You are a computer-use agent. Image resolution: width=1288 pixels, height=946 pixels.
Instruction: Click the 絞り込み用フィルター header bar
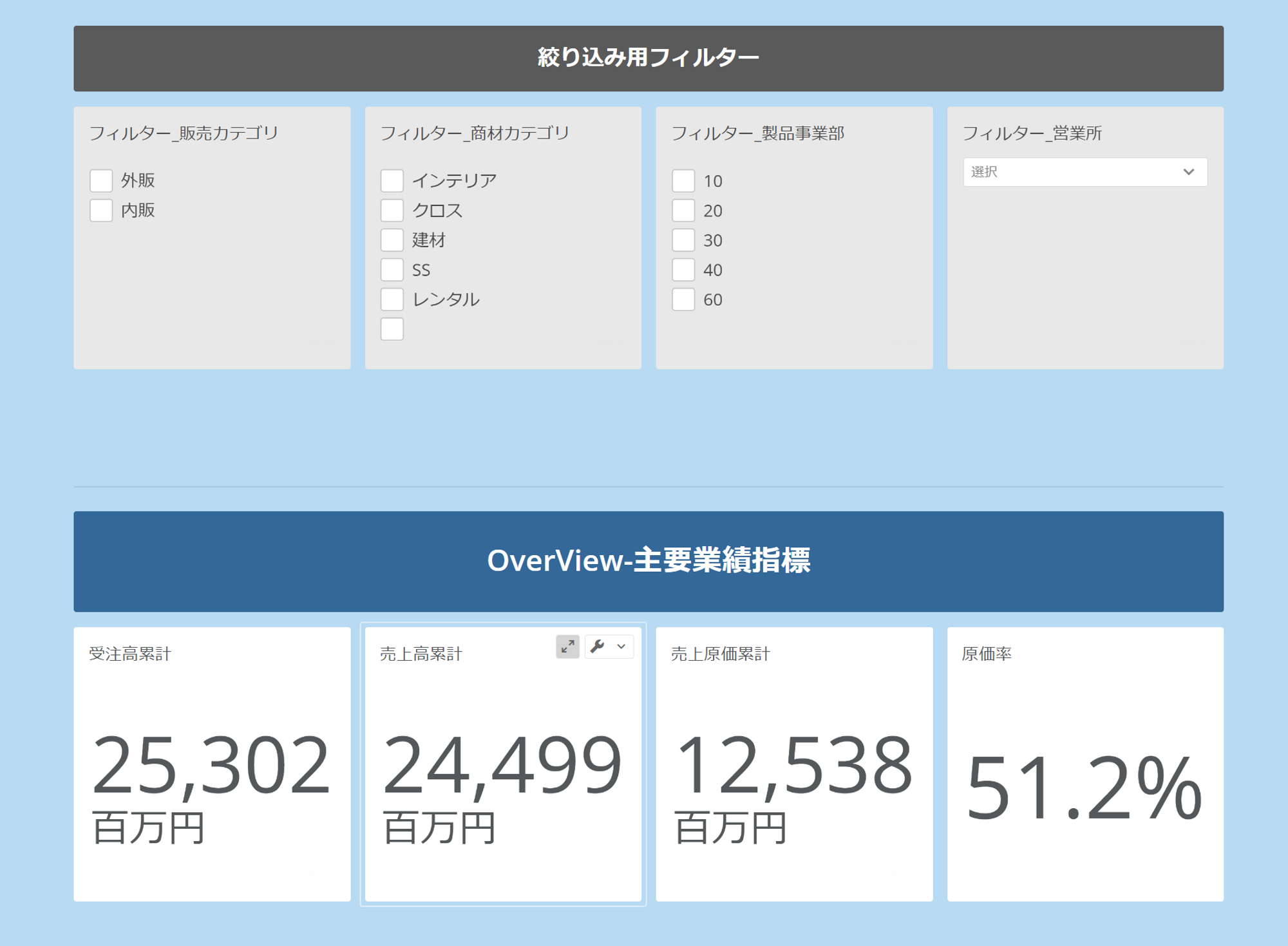[x=649, y=58]
